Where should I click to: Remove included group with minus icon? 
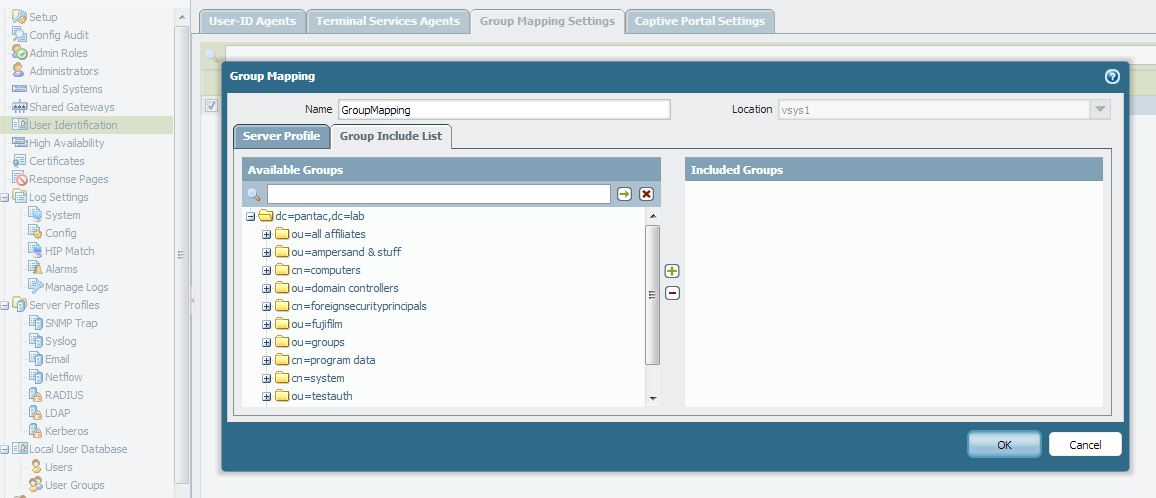672,293
